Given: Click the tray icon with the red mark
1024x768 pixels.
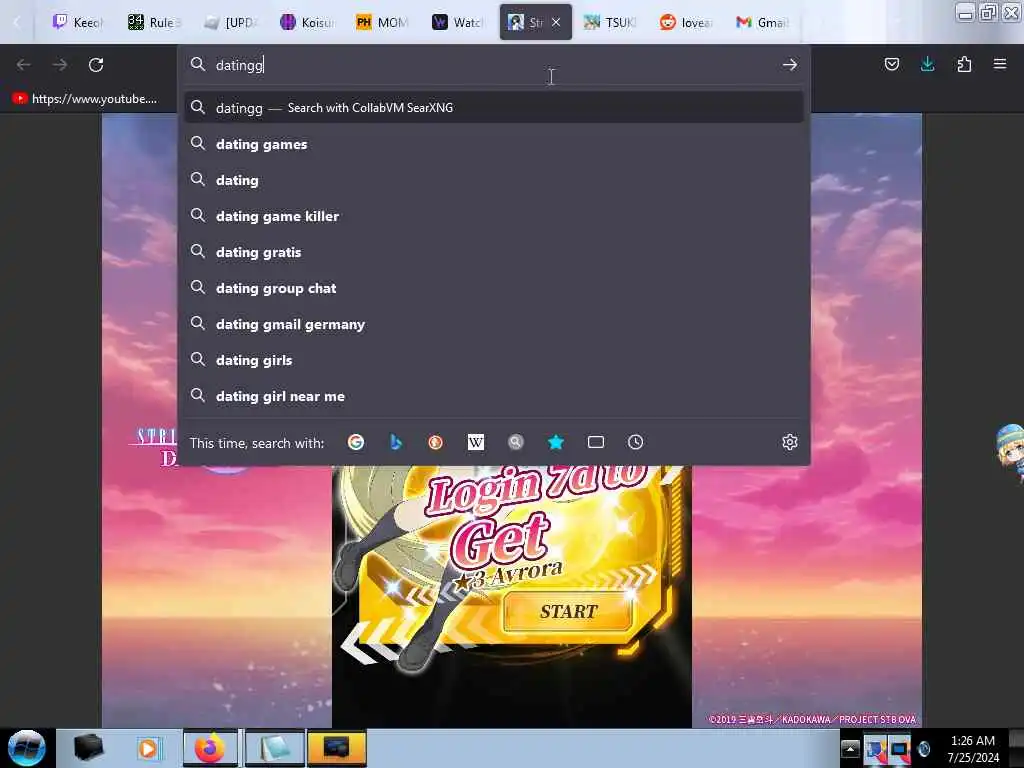Looking at the screenshot, I should point(876,749).
